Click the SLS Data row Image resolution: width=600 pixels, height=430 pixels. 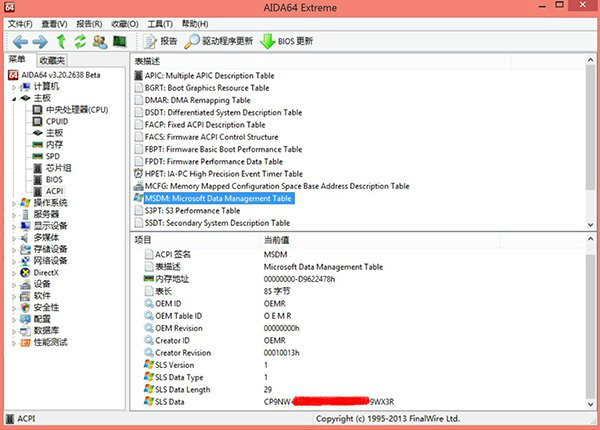[x=269, y=402]
